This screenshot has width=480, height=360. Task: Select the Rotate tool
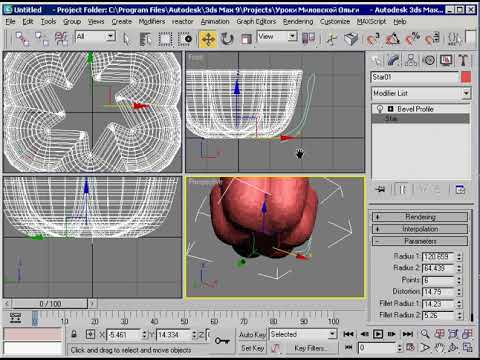[x=227, y=39]
